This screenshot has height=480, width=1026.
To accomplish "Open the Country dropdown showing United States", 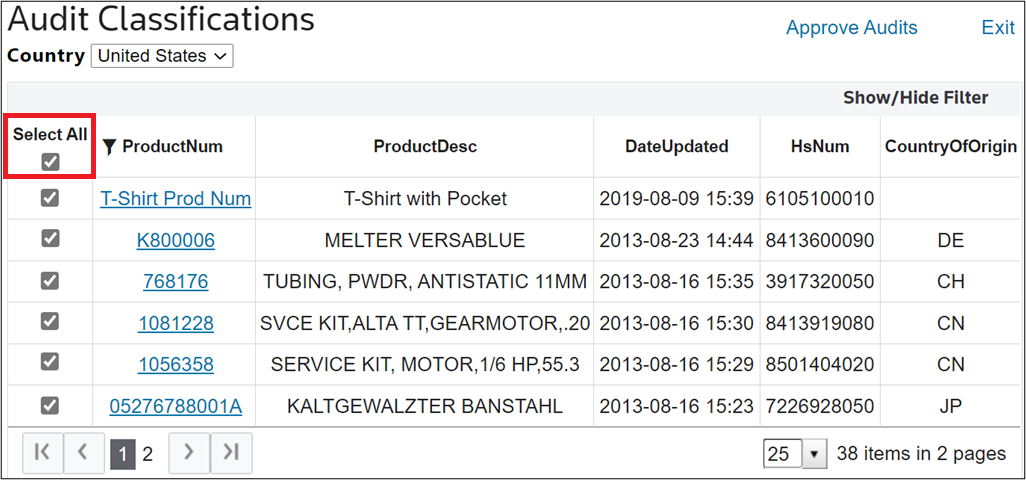I will pyautogui.click(x=162, y=56).
